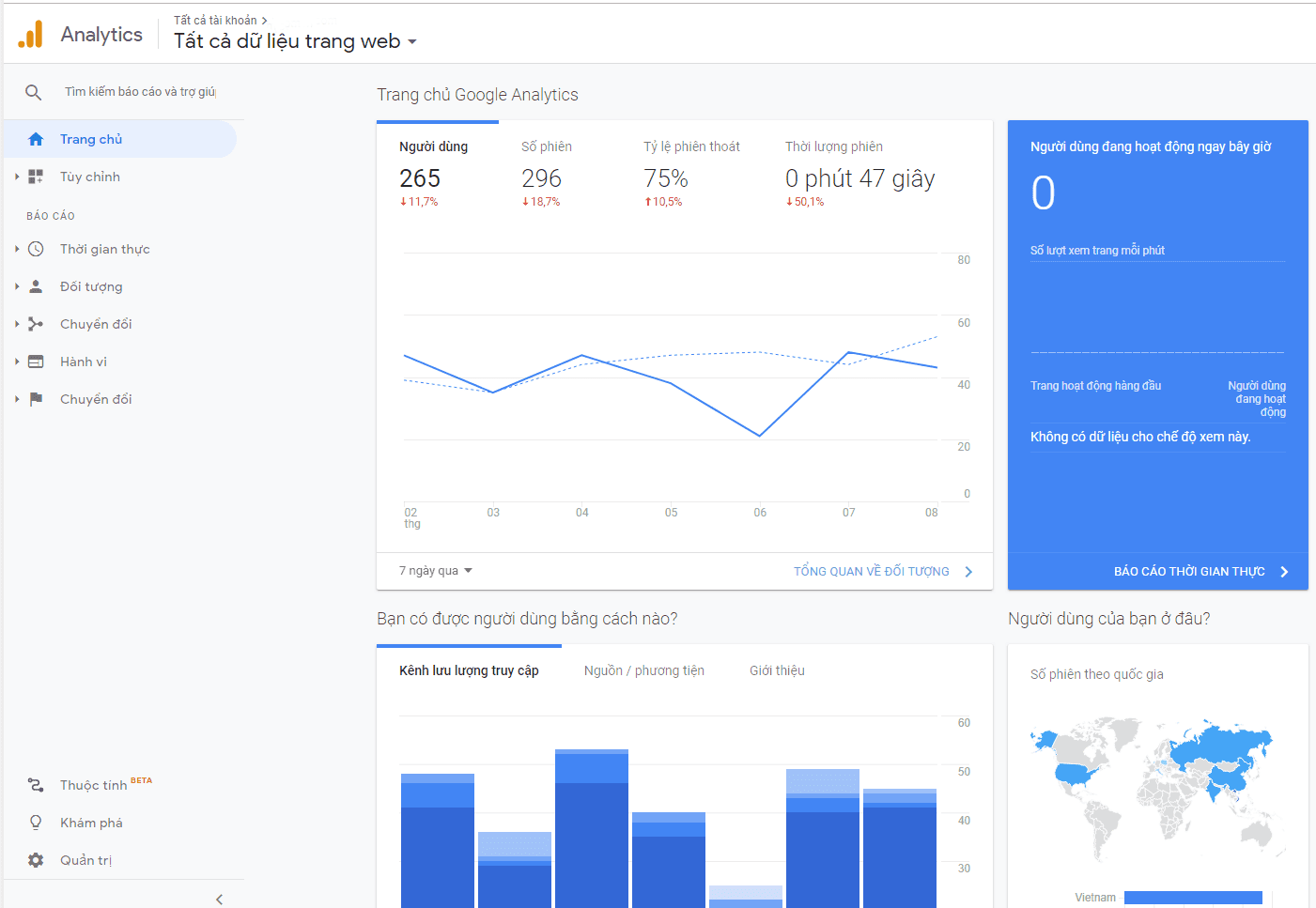
Task: Select the Thời lượng phiên metric tab
Action: (860, 174)
